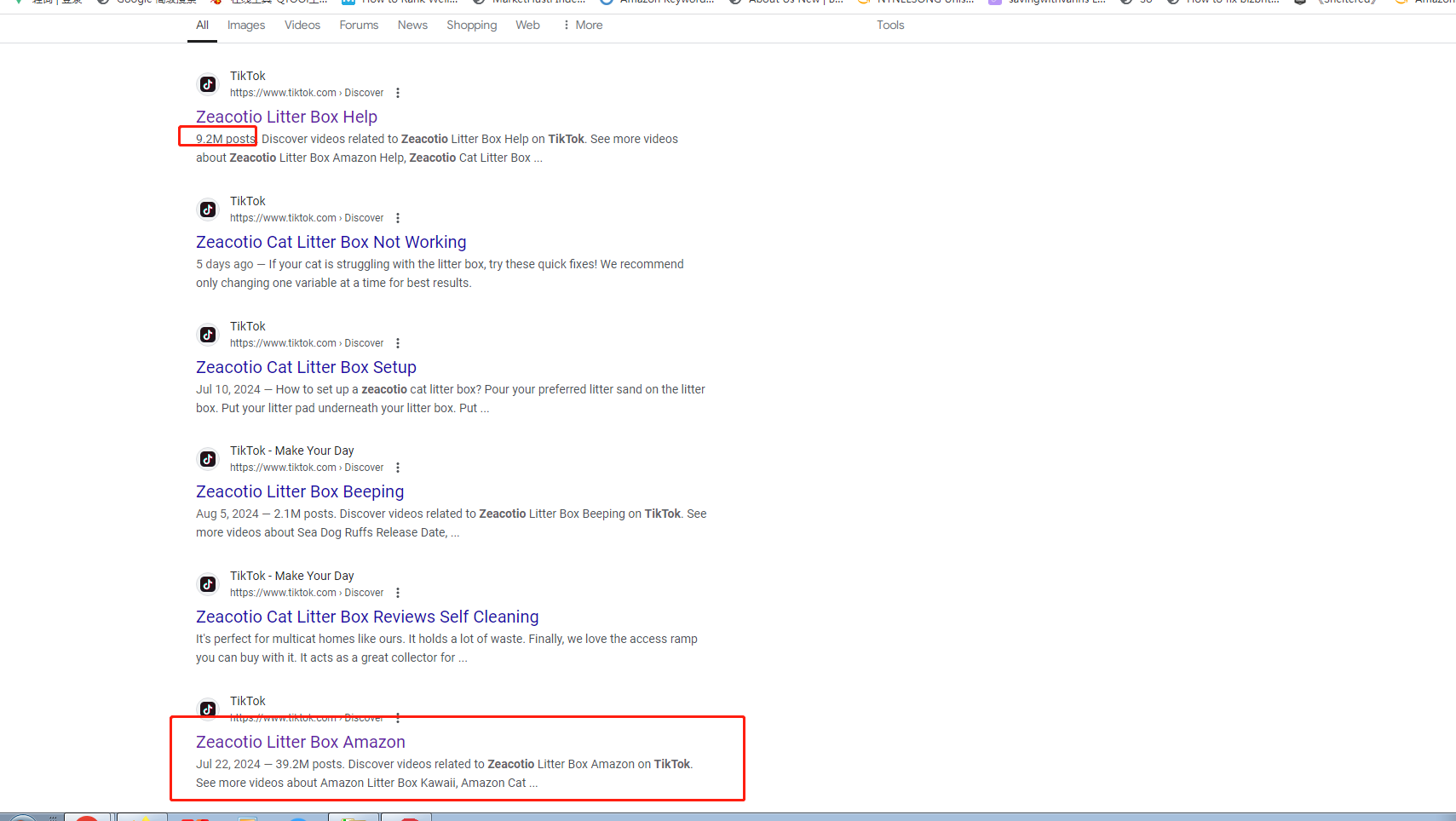Click TikTok site name above Zeacotio Litter Box Amazon

(248, 701)
